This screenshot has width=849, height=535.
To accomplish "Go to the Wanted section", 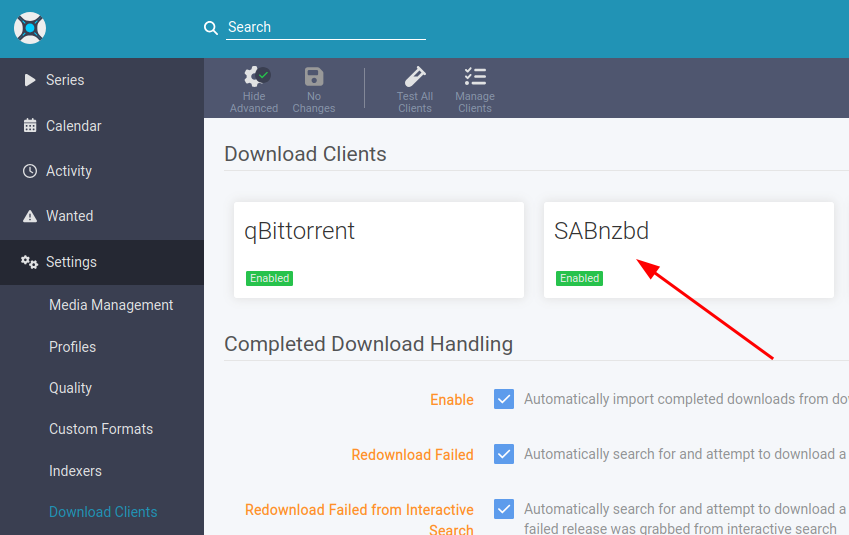I will click(69, 216).
